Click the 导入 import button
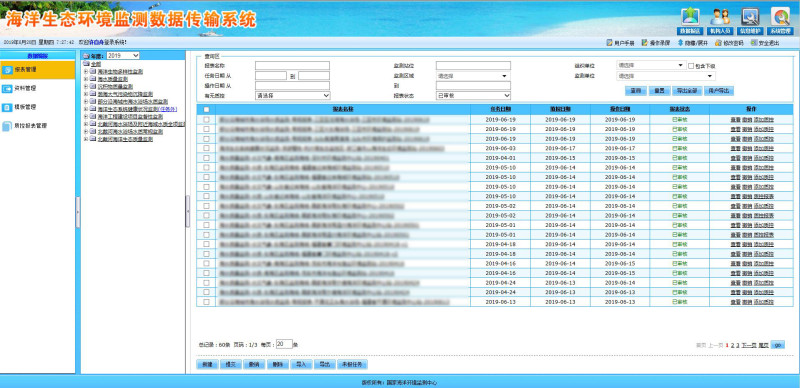 pyautogui.click(x=301, y=365)
